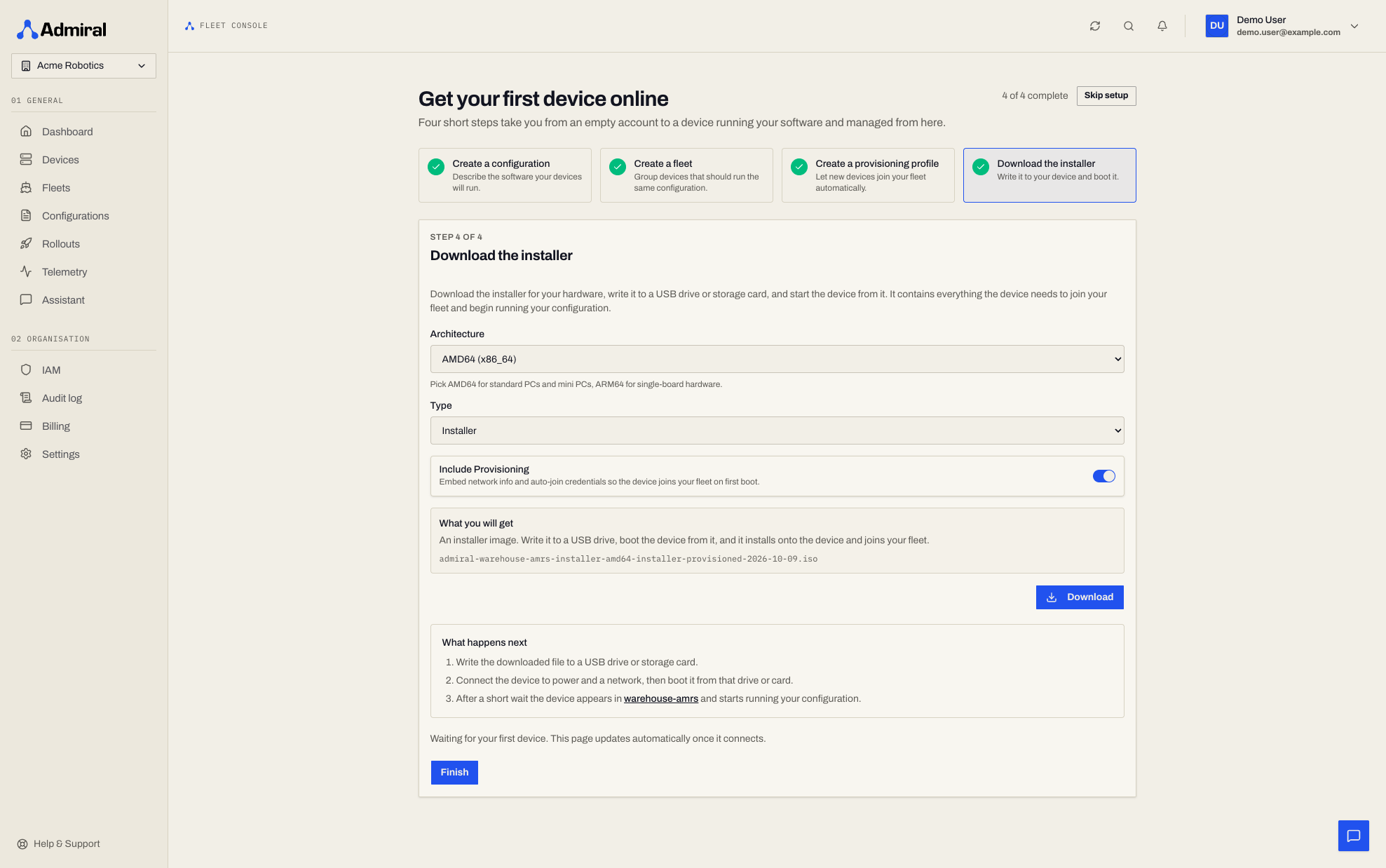Select the Create a fleet step
The width and height of the screenshot is (1386, 868).
[686, 175]
